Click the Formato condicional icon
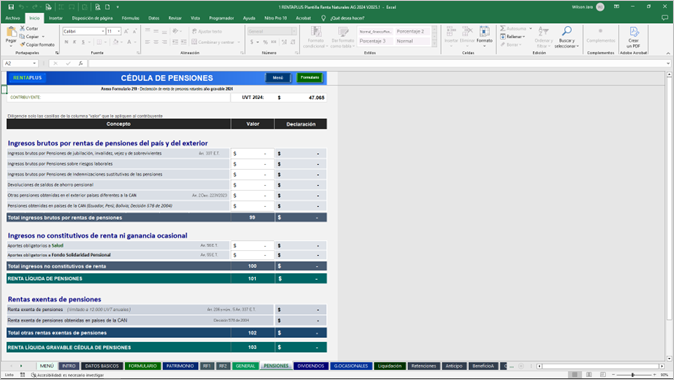 [316, 32]
